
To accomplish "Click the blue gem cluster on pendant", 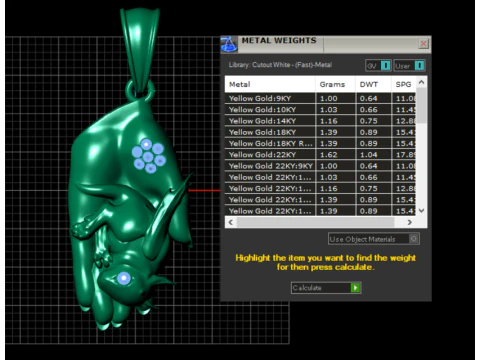I will (148, 156).
